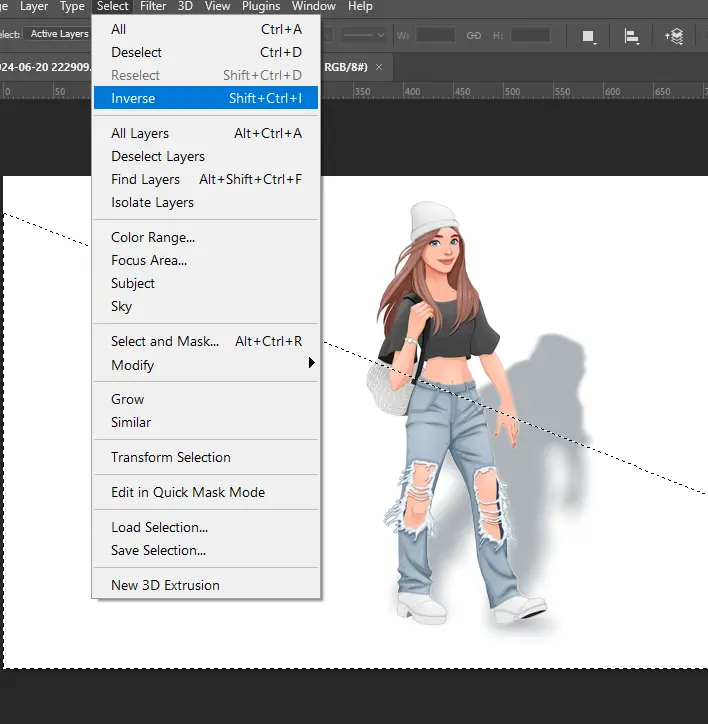This screenshot has width=708, height=724.
Task: Open Load Selection dialog
Action: [206, 527]
